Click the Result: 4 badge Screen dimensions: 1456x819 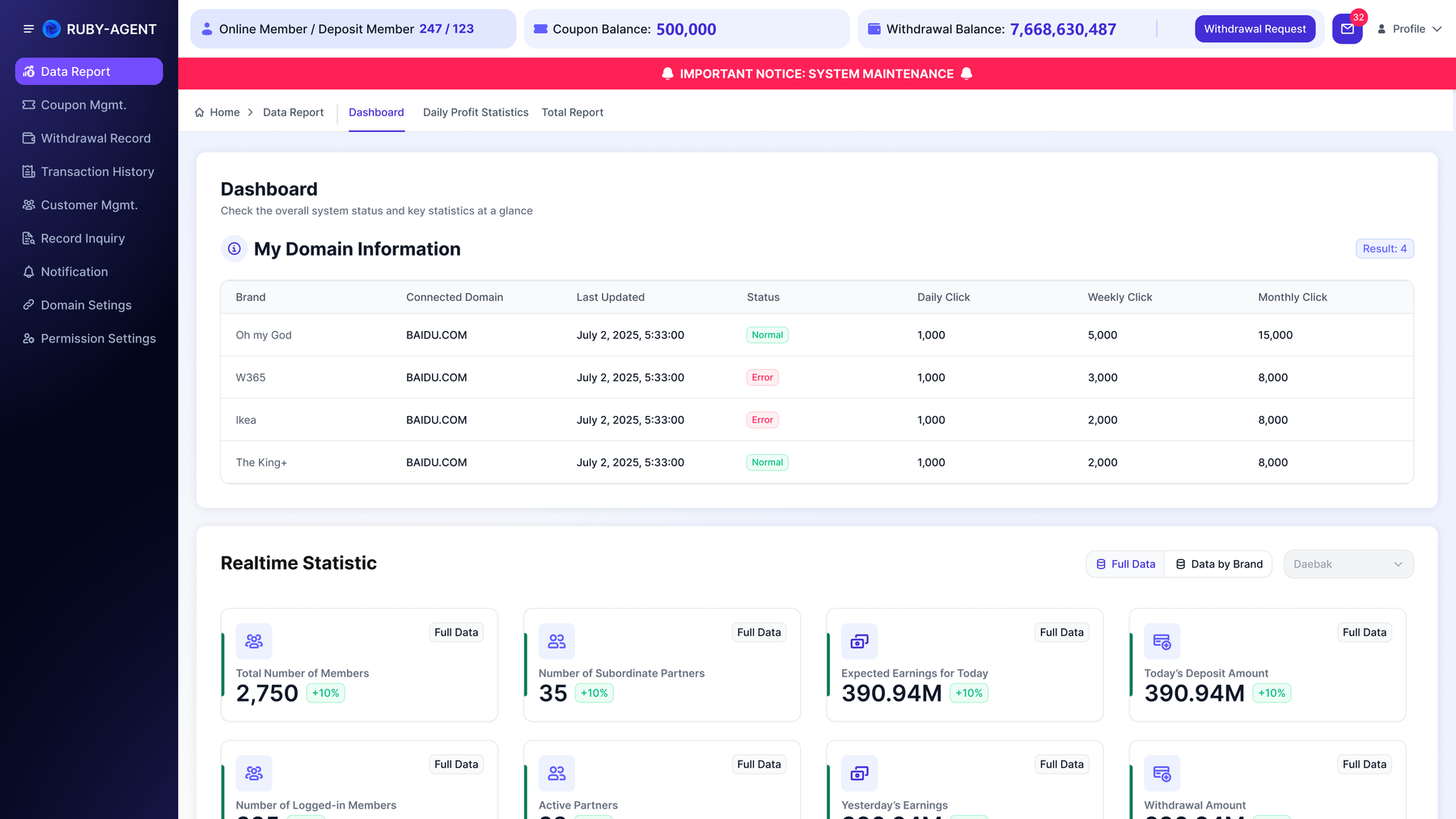point(1384,248)
